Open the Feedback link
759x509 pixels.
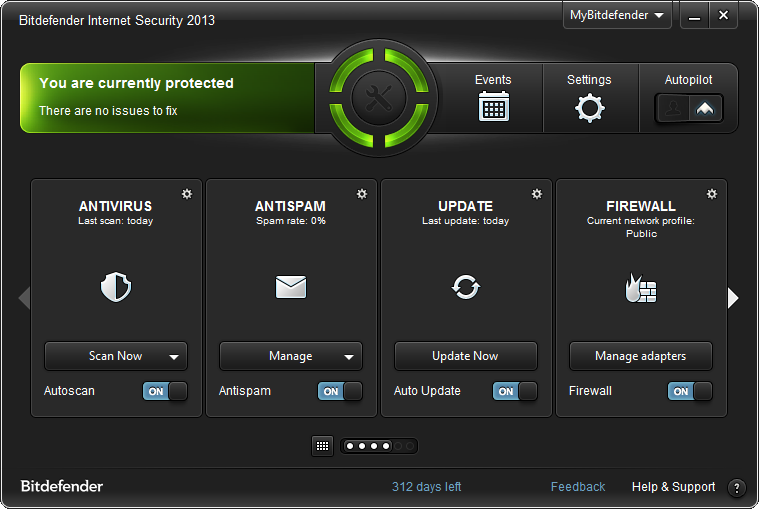click(578, 487)
